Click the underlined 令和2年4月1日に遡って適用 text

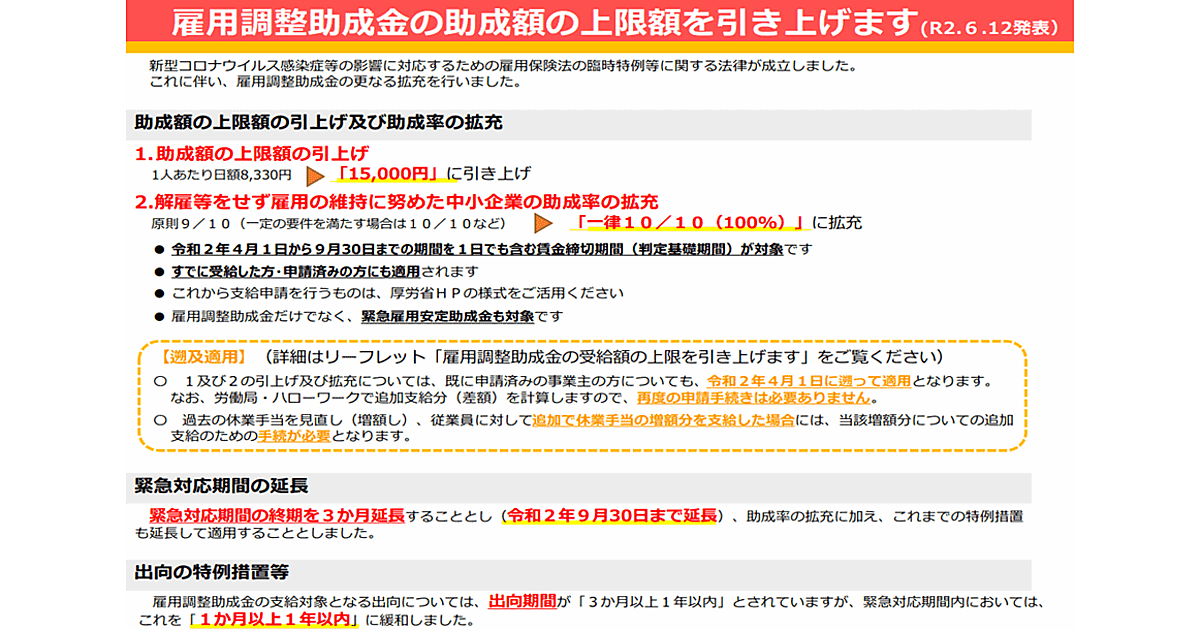point(809,381)
